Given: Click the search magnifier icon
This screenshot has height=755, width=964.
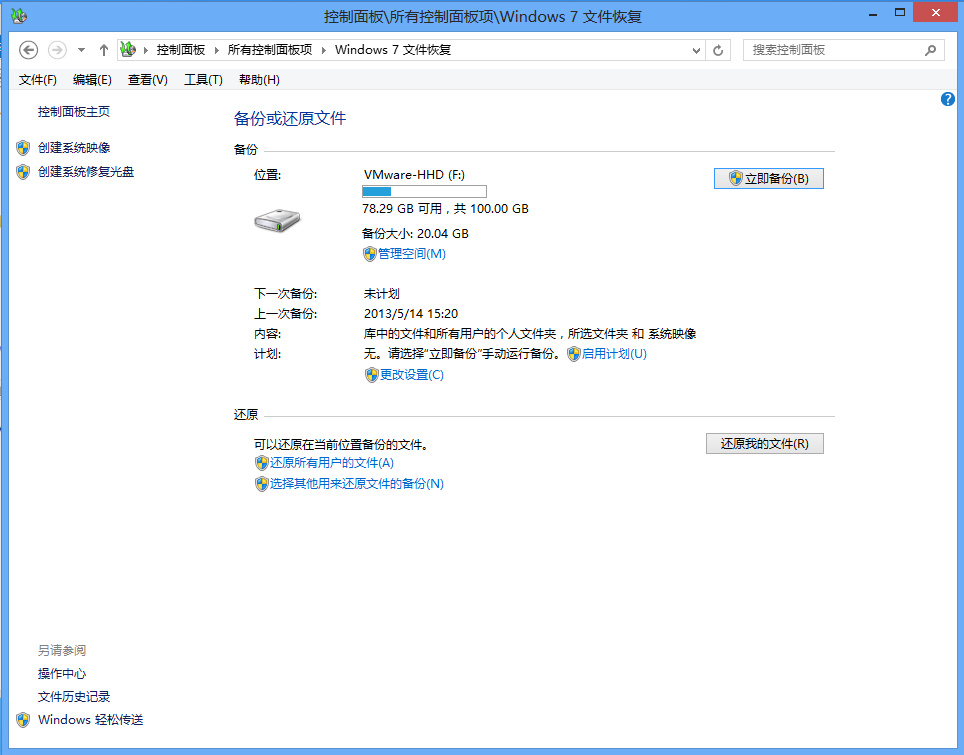Looking at the screenshot, I should click(931, 50).
